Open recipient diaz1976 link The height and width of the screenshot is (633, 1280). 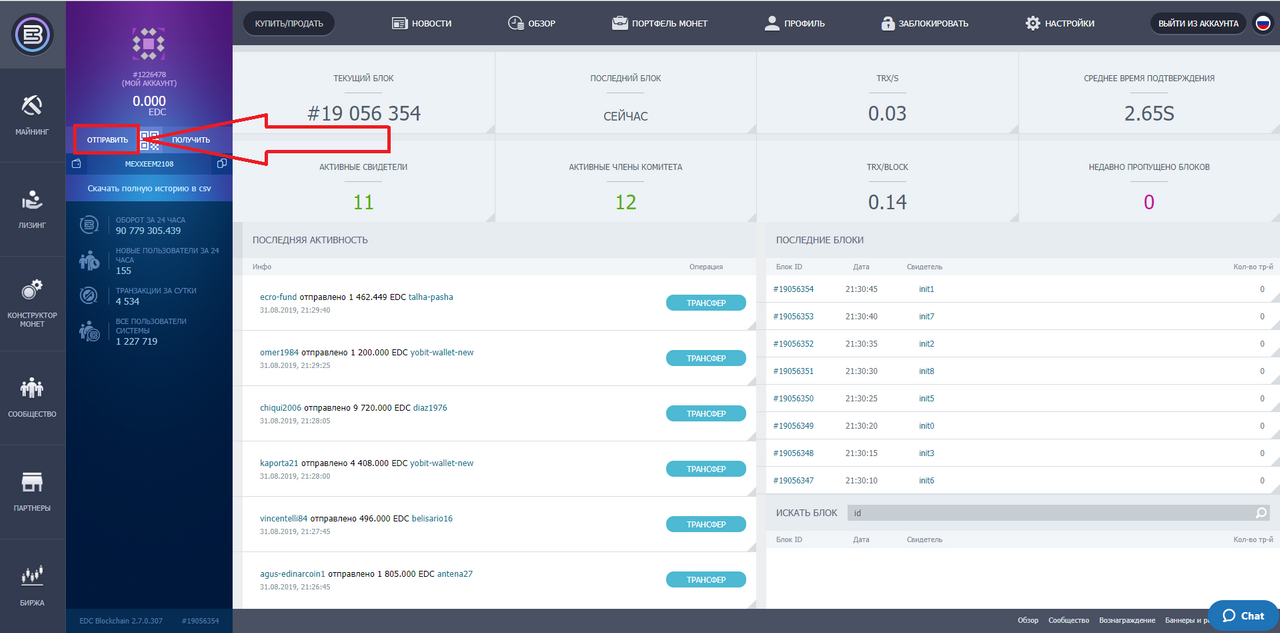(429, 408)
